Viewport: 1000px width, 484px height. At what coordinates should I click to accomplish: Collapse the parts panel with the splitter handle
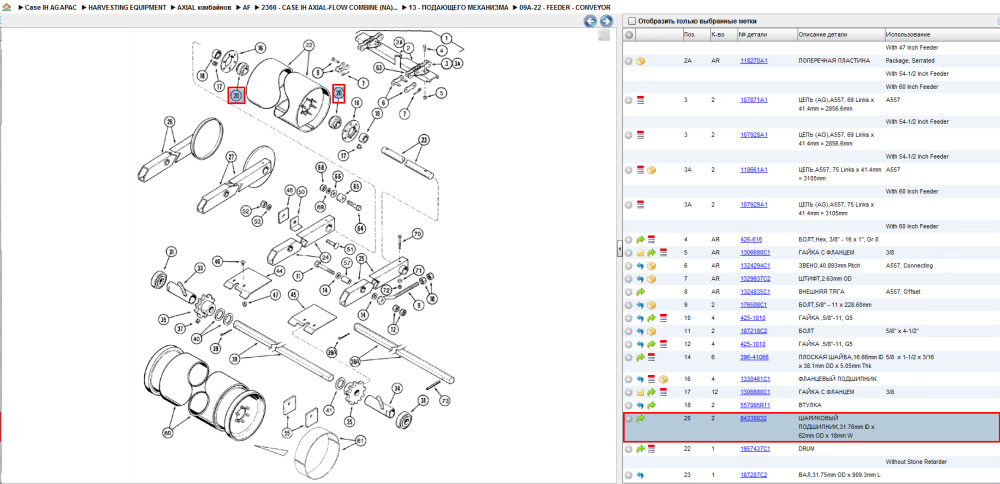[619, 249]
